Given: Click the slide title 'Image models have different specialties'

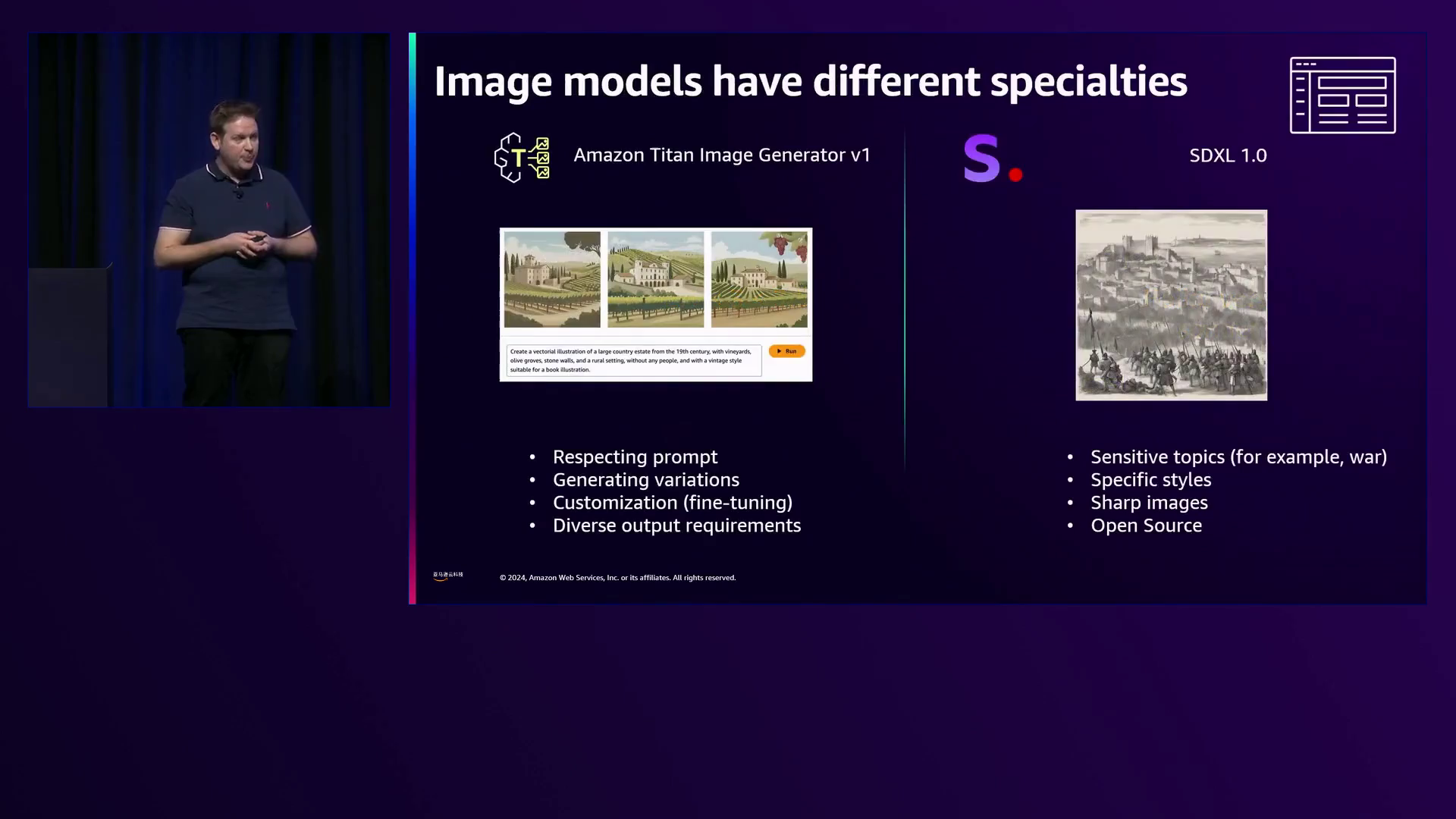Looking at the screenshot, I should (x=810, y=81).
